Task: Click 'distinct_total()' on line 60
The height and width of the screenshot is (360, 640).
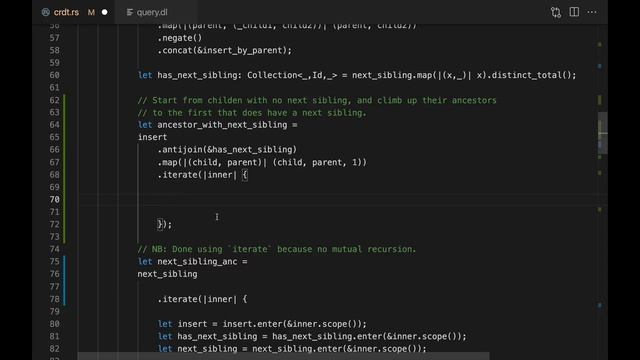Action: pyautogui.click(x=531, y=75)
